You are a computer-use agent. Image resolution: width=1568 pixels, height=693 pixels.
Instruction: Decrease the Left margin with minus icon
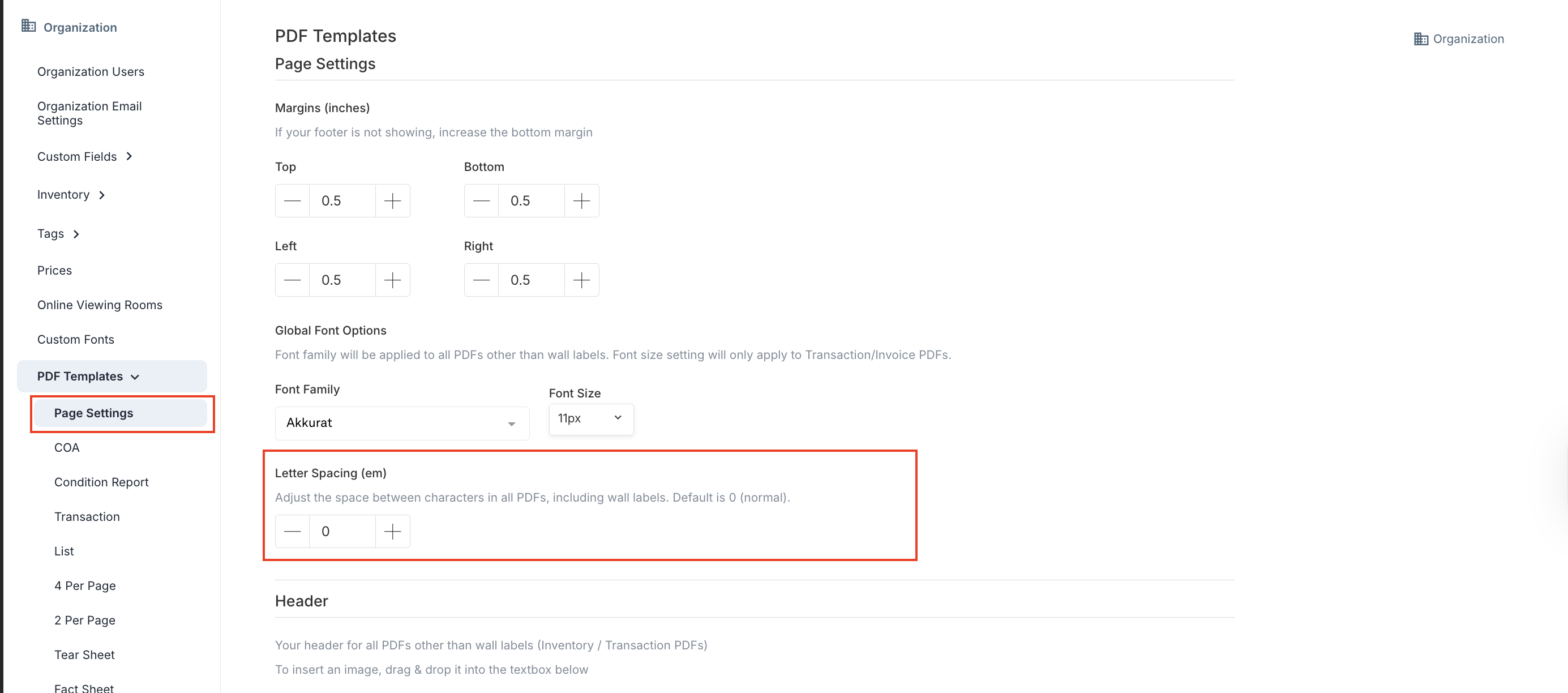(x=292, y=280)
